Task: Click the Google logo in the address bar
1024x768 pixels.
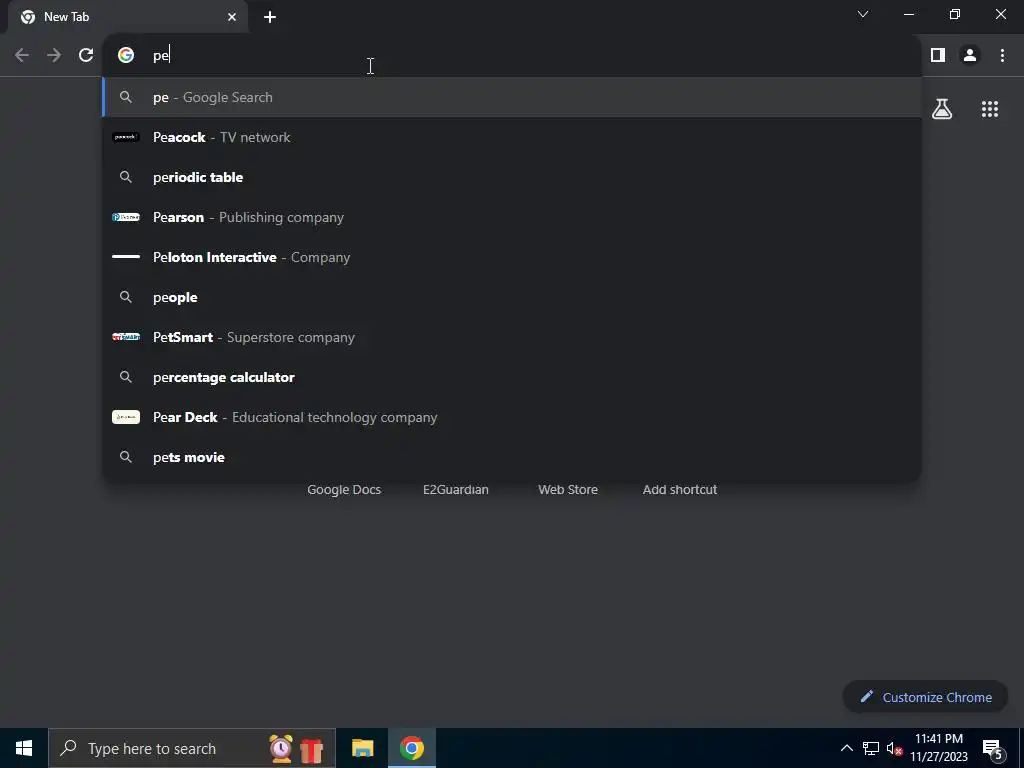Action: tap(126, 56)
